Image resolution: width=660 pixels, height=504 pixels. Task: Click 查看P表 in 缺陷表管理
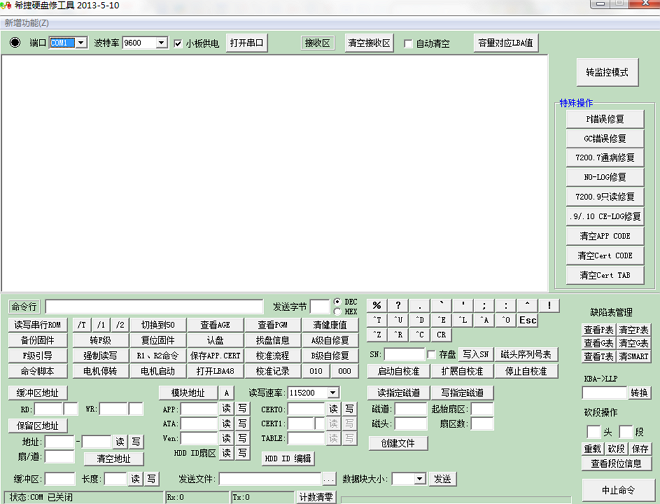click(599, 330)
